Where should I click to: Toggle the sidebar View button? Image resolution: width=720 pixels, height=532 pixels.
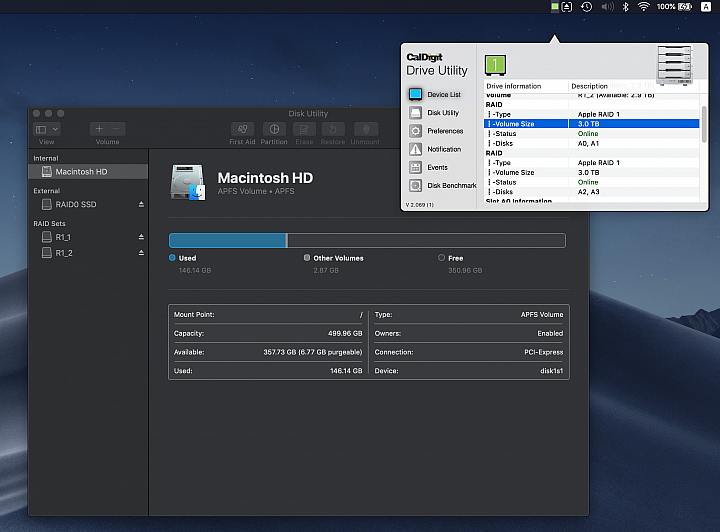click(41, 129)
